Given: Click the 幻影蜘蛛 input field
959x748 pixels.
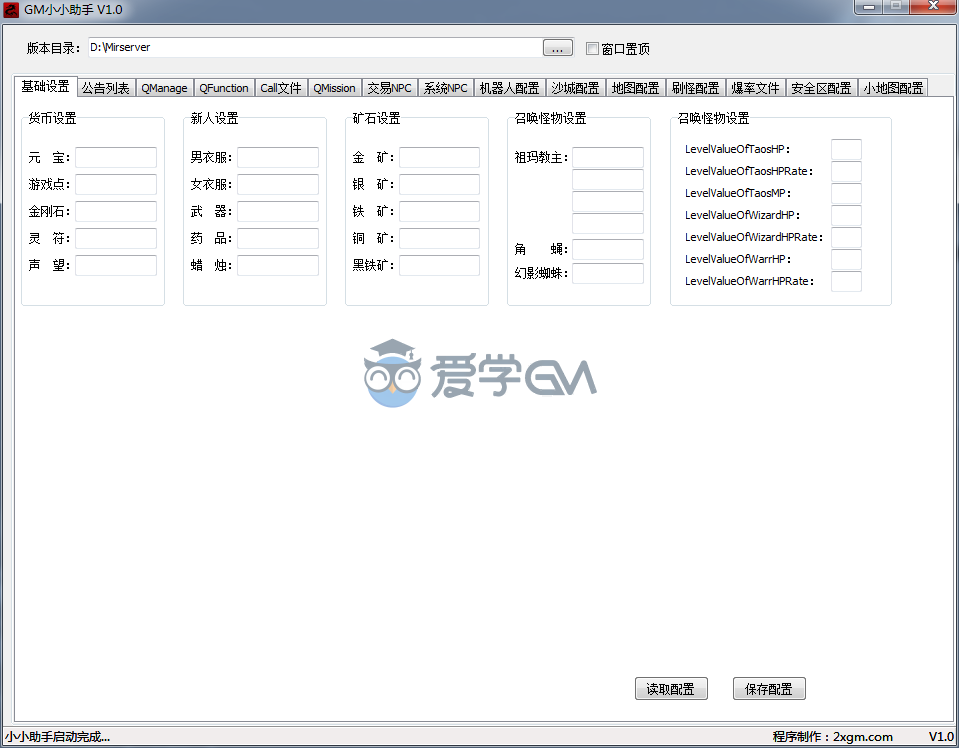Looking at the screenshot, I should pos(608,273).
